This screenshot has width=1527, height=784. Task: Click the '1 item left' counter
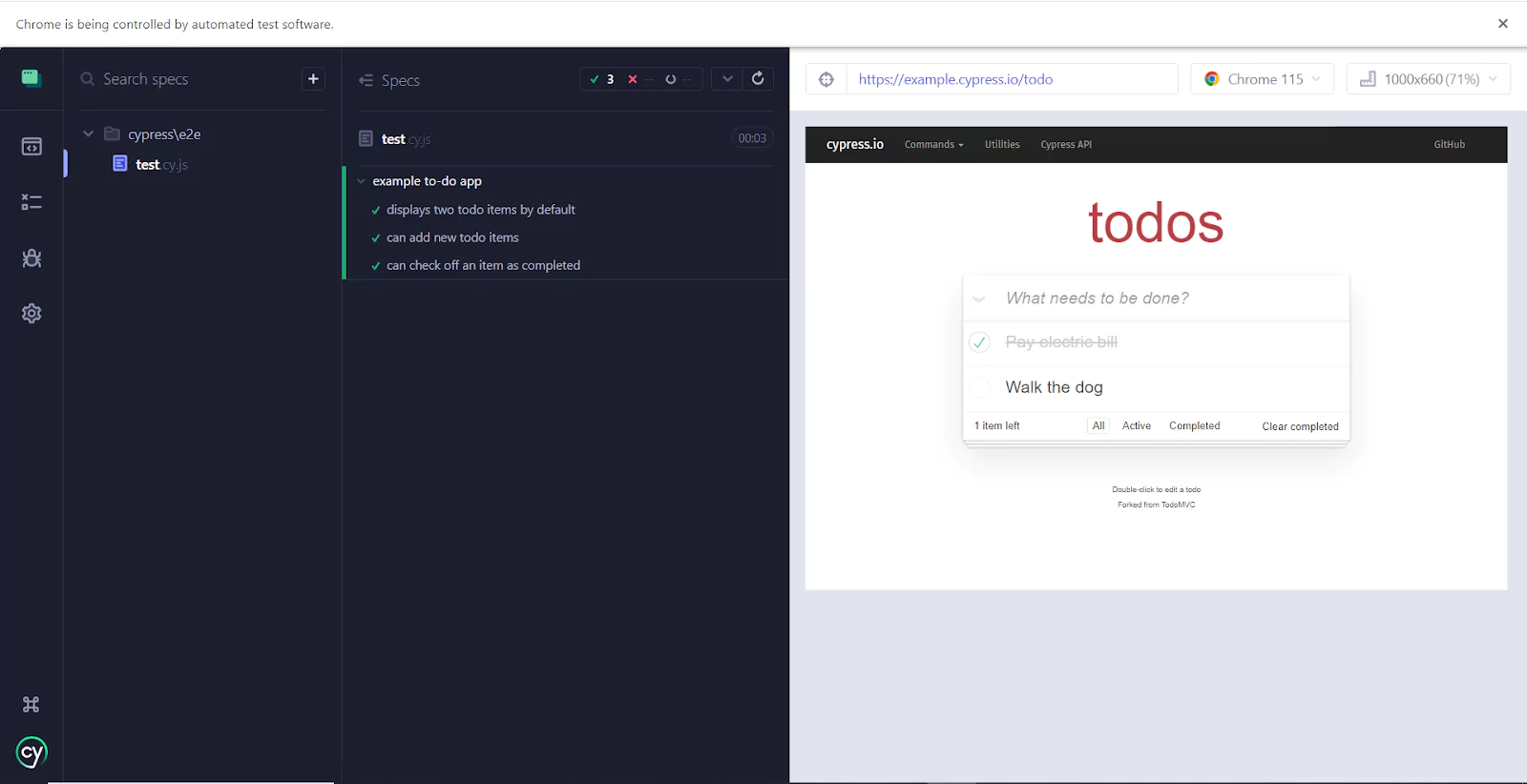tap(996, 426)
